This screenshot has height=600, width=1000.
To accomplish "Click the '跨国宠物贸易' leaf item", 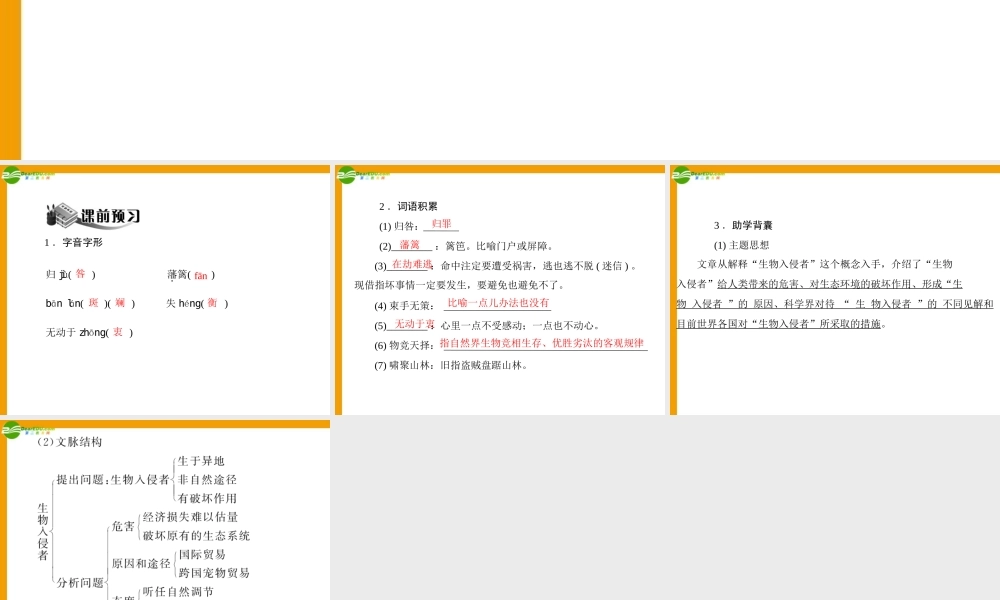I will [214, 573].
